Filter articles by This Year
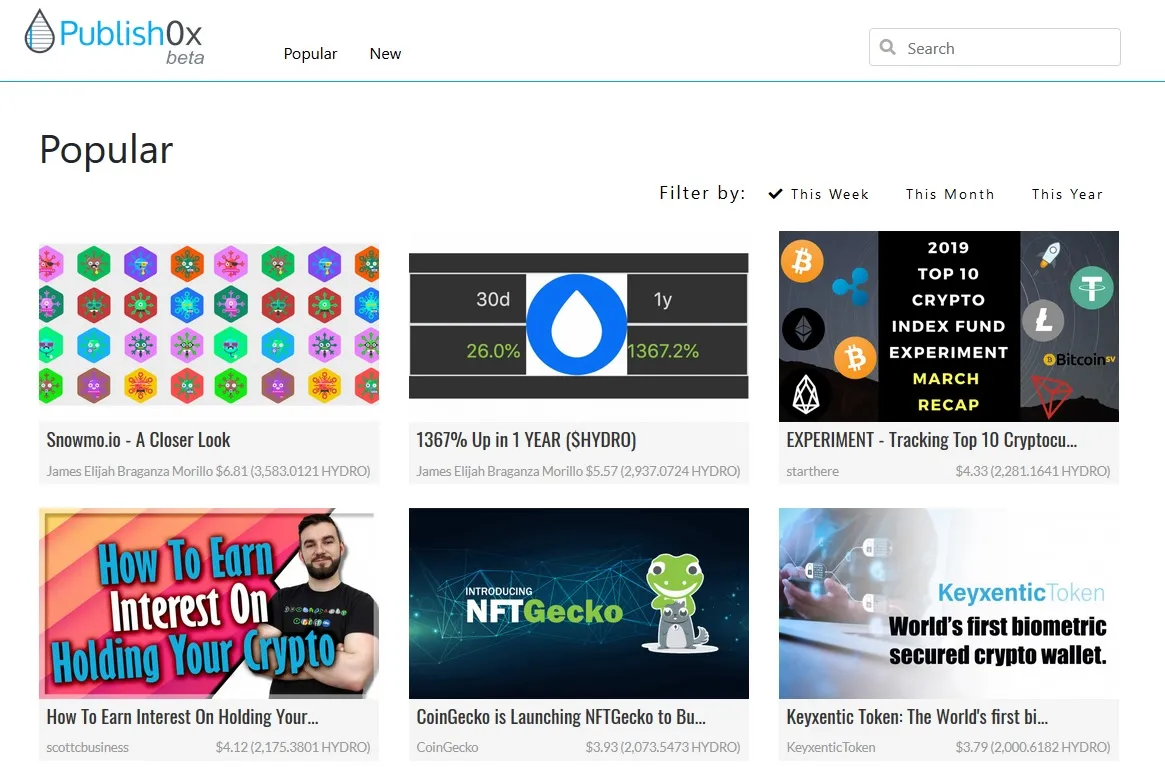The height and width of the screenshot is (767, 1165). pyautogui.click(x=1067, y=194)
